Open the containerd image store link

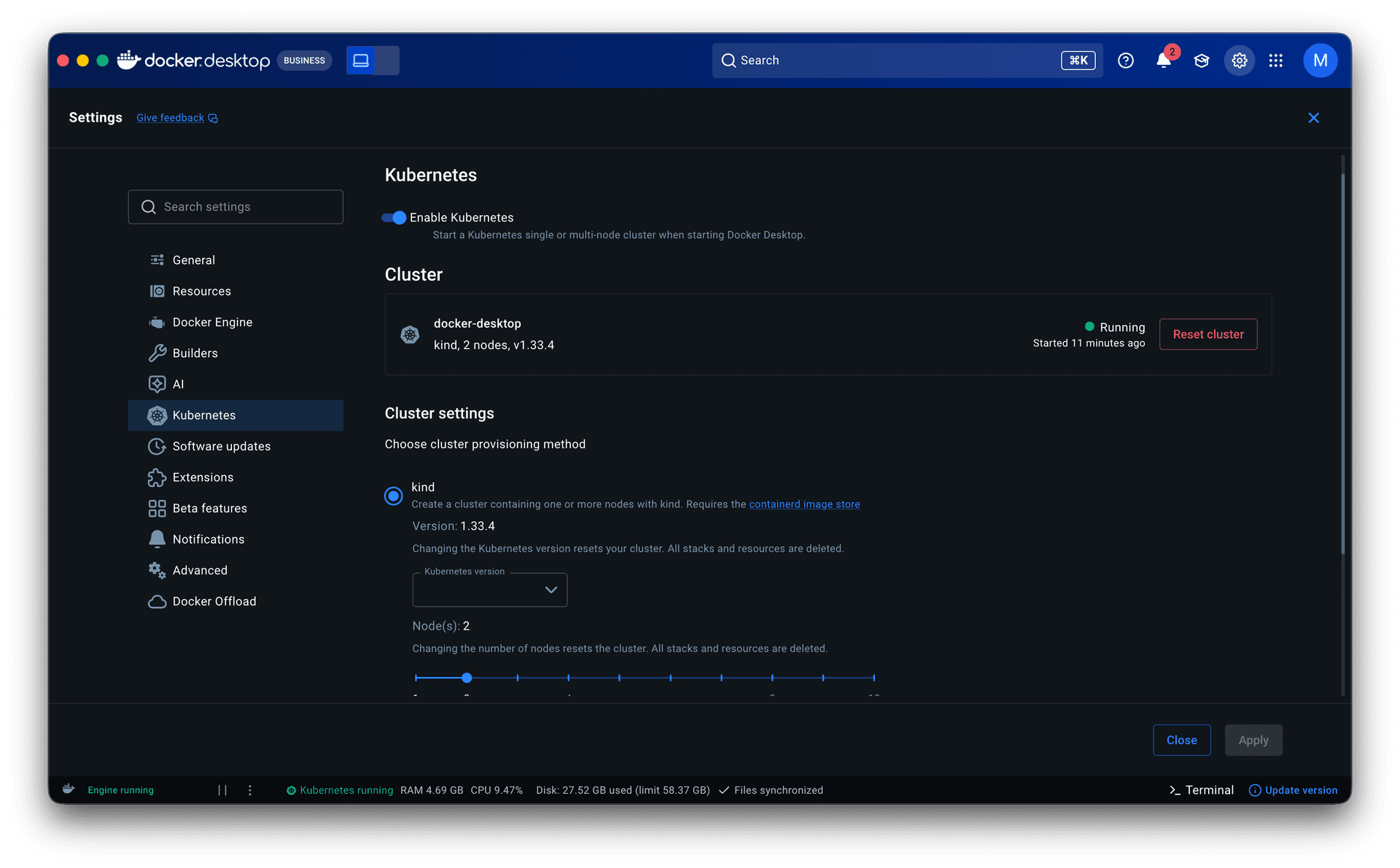click(x=804, y=504)
